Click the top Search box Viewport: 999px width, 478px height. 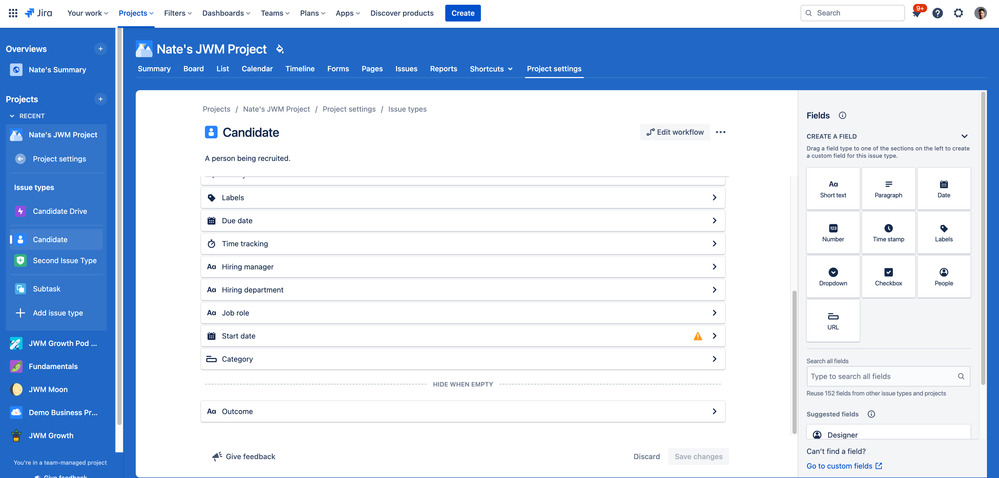pyautogui.click(x=852, y=13)
